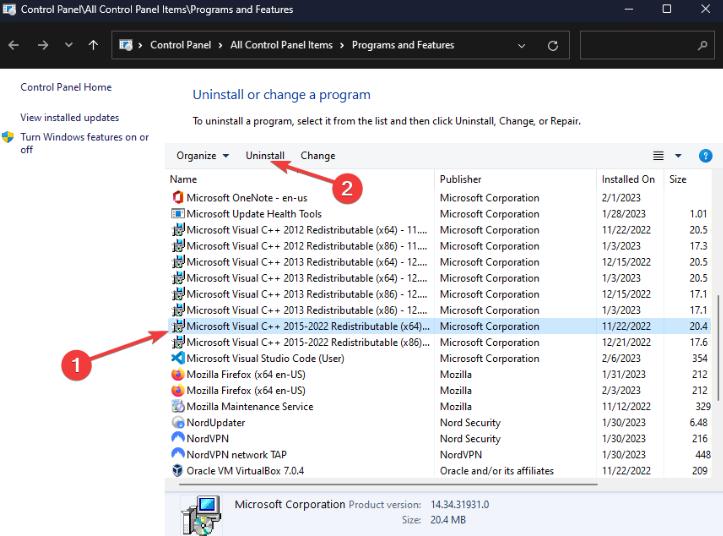
Task: Select Visual C++ 2013 x86 row dated 12/15/2022
Action: (439, 294)
